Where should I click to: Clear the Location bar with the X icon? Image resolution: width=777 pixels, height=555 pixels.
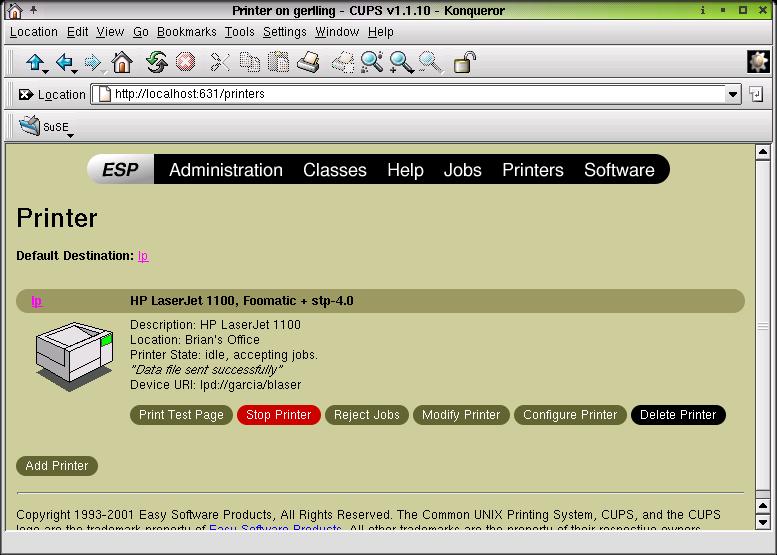click(26, 95)
